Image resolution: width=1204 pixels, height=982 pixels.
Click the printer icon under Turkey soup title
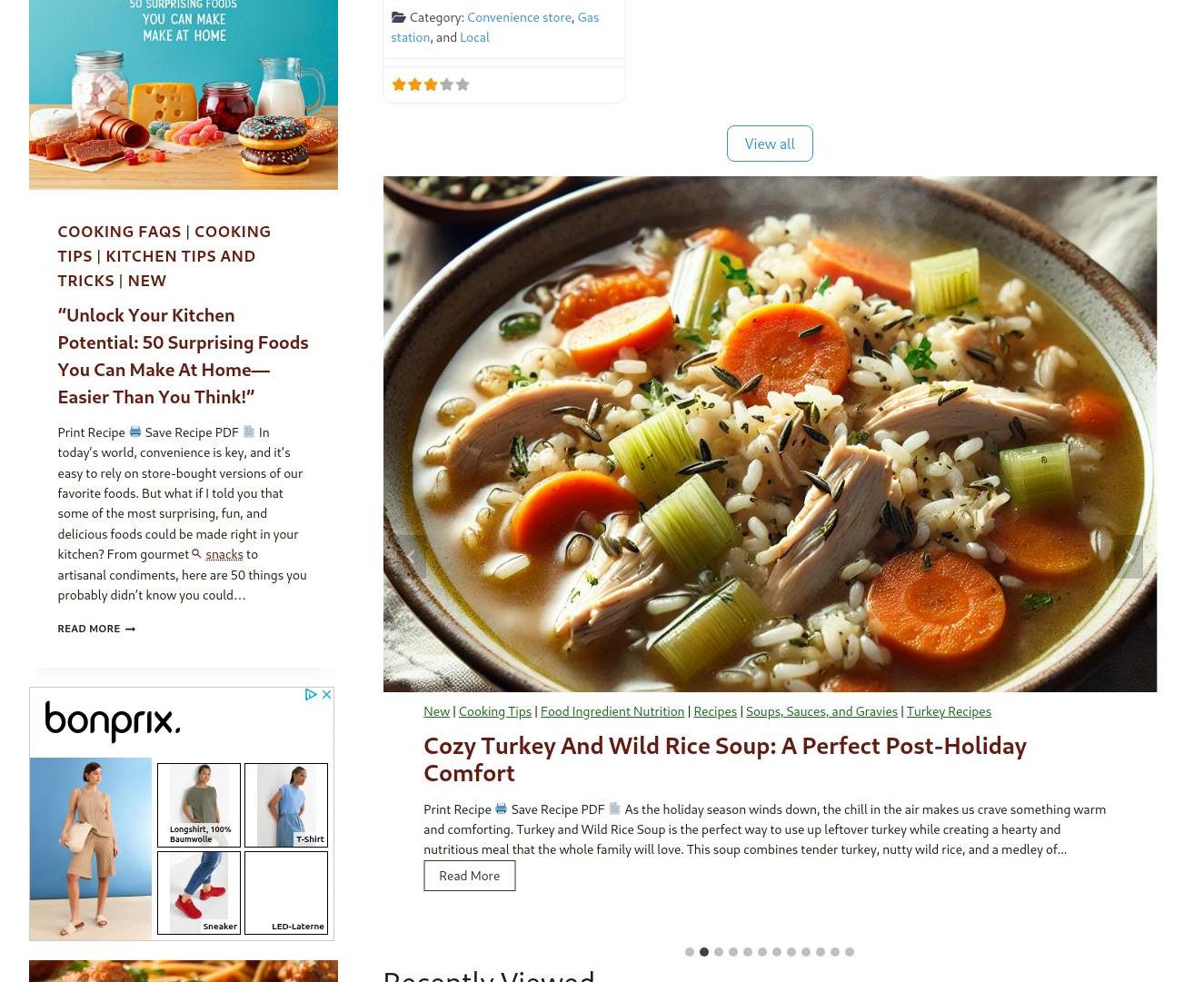501,808
